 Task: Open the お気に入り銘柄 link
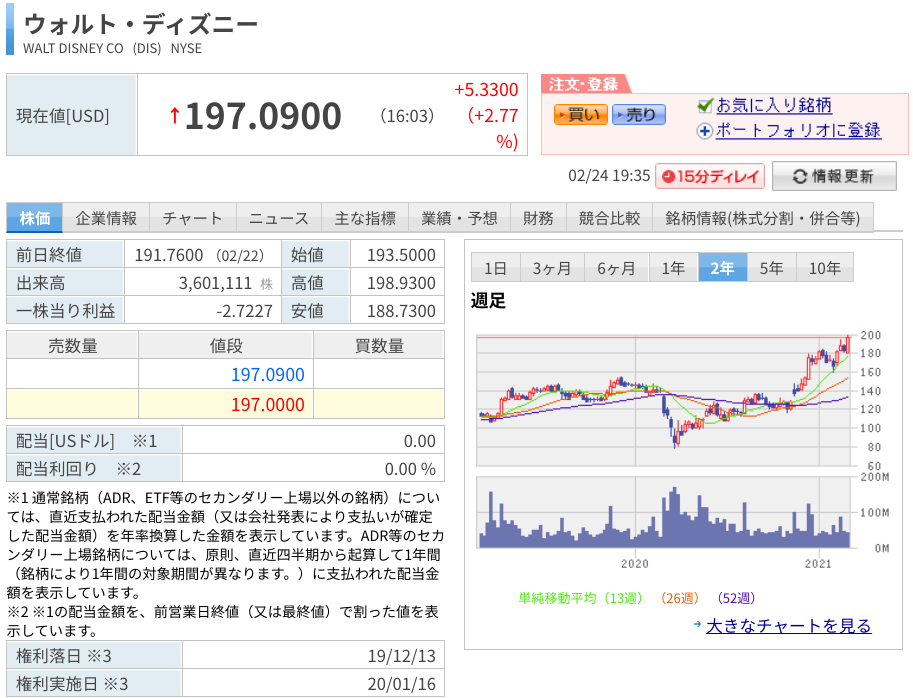[x=774, y=105]
